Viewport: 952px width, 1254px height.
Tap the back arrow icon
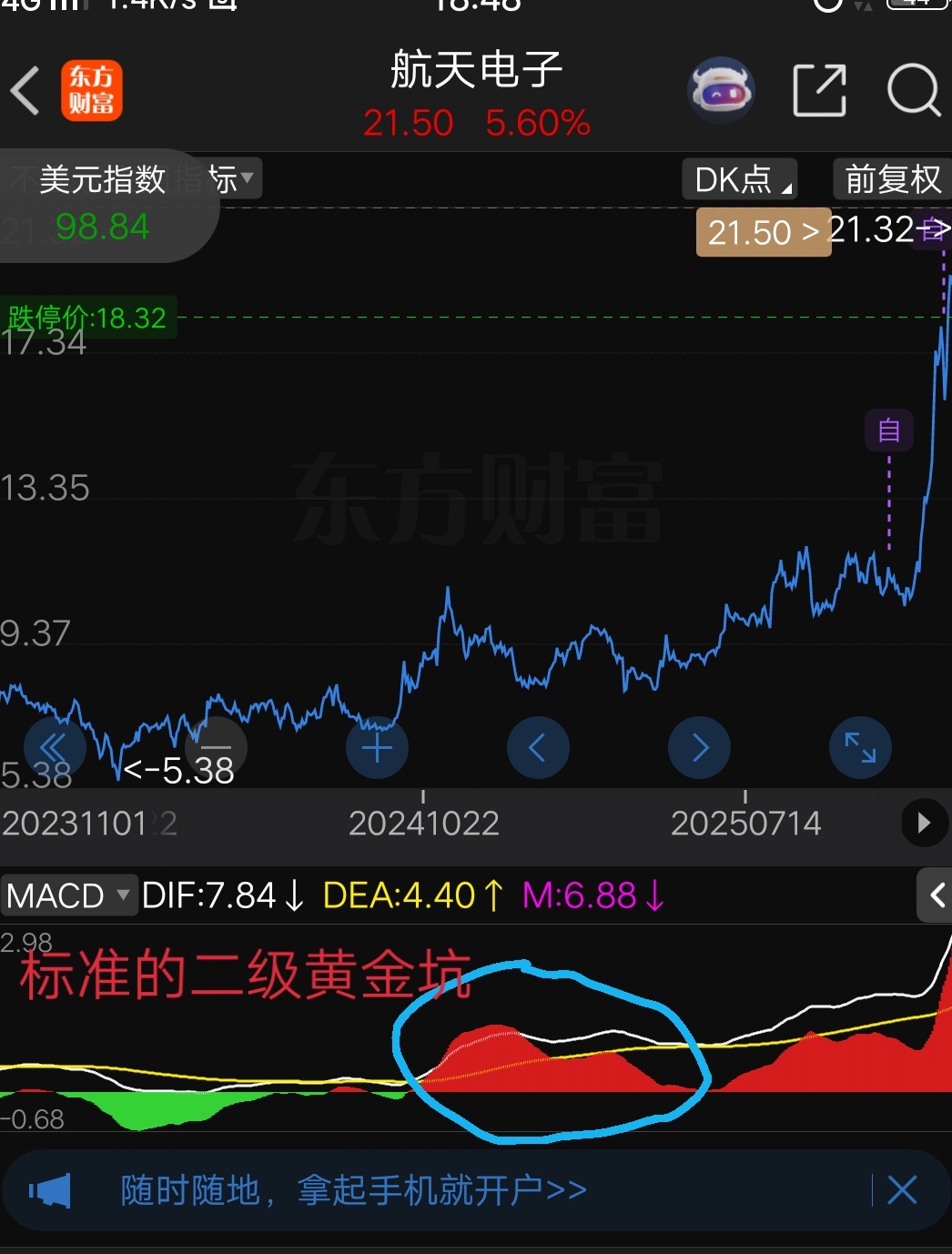point(25,91)
